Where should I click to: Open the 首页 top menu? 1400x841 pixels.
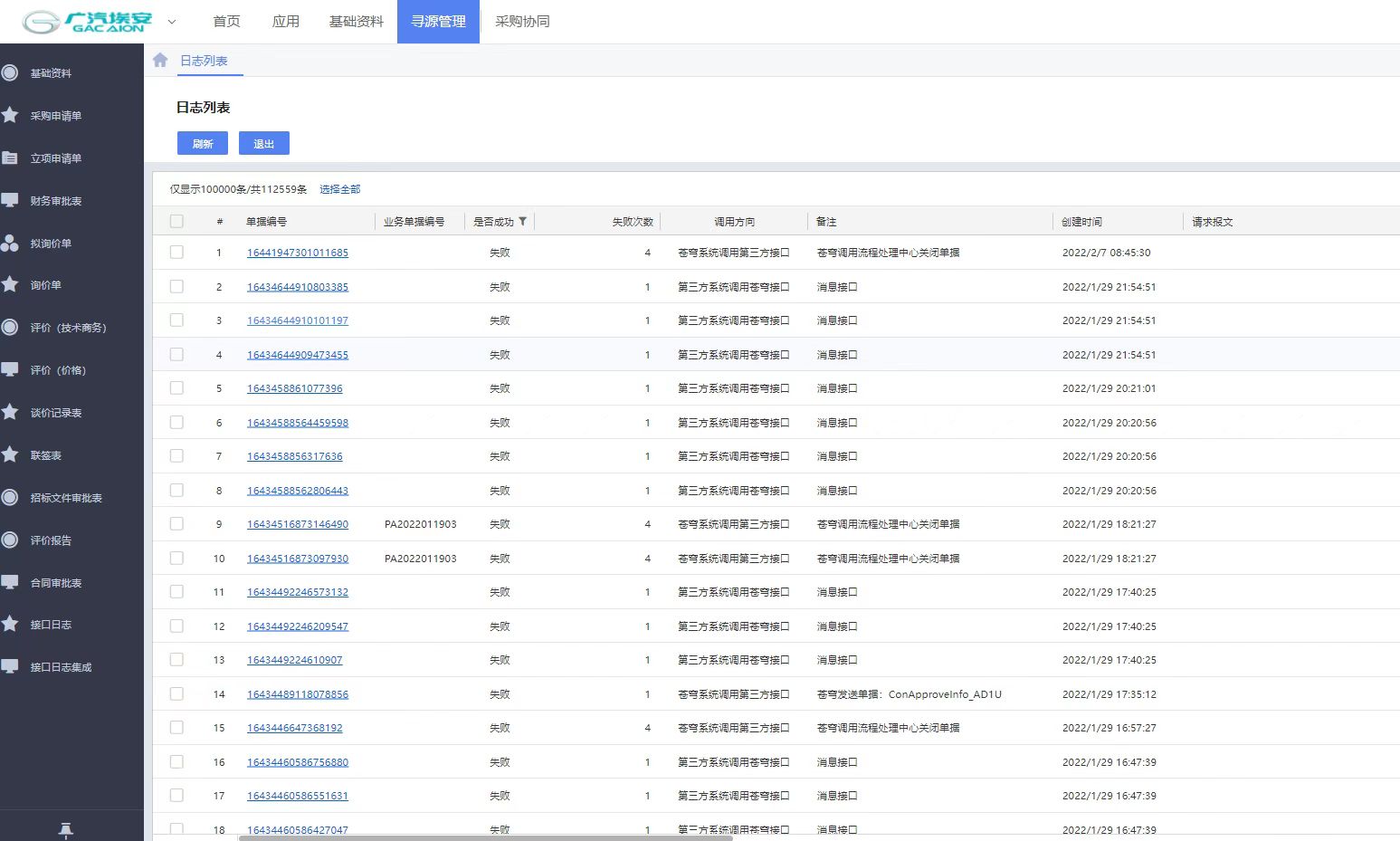(226, 22)
